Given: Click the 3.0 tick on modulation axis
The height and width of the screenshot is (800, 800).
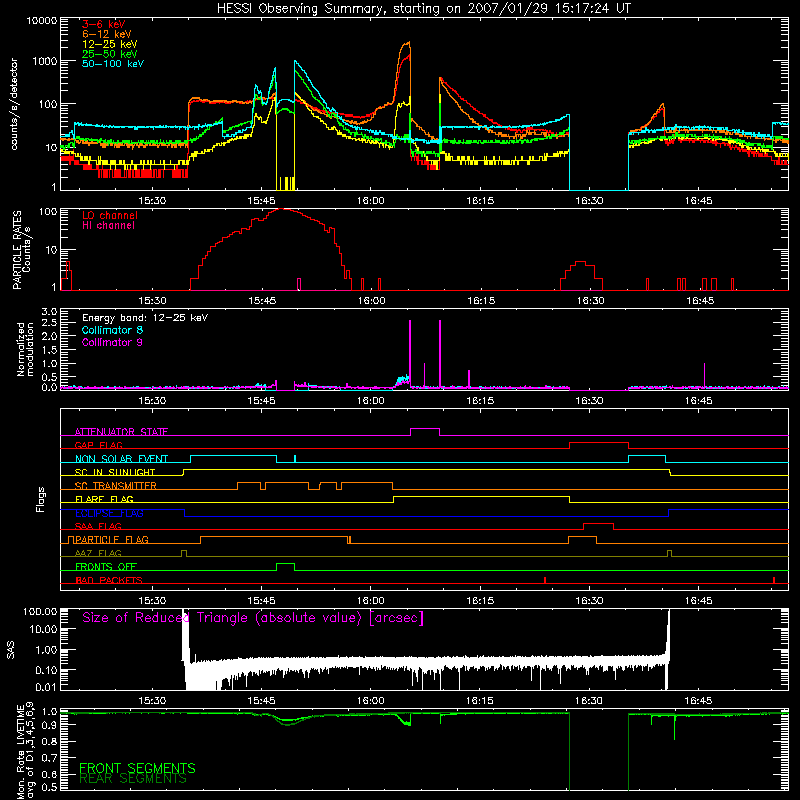Looking at the screenshot, I should pos(49,311).
